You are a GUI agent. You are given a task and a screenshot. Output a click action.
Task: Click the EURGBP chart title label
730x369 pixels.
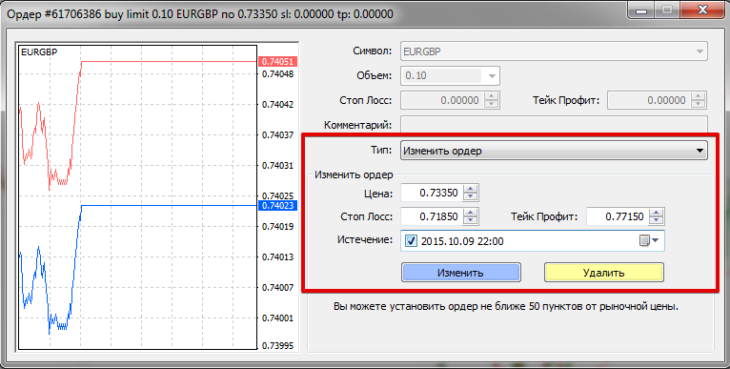pyautogui.click(x=39, y=52)
